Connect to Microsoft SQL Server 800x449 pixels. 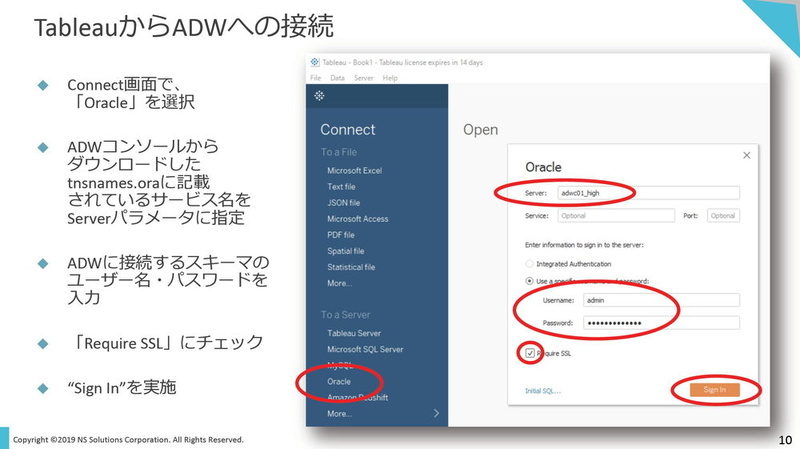tap(365, 350)
